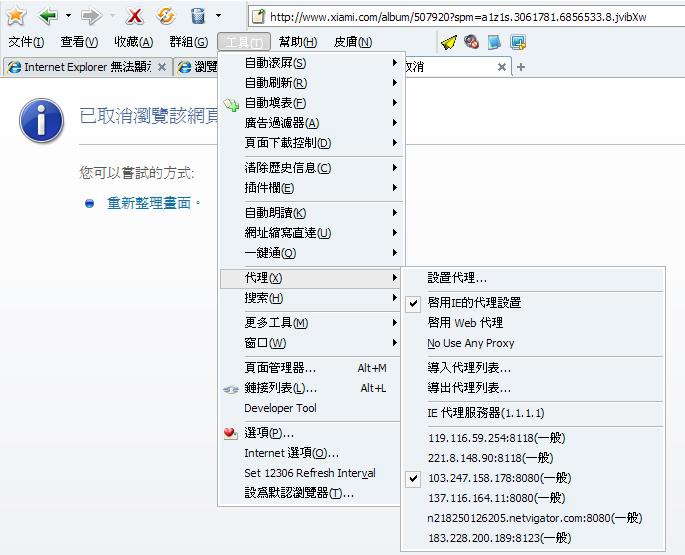Screen dimensions: 685x555
Task: Choose 導出代理列表...
Action: pos(533,388)
